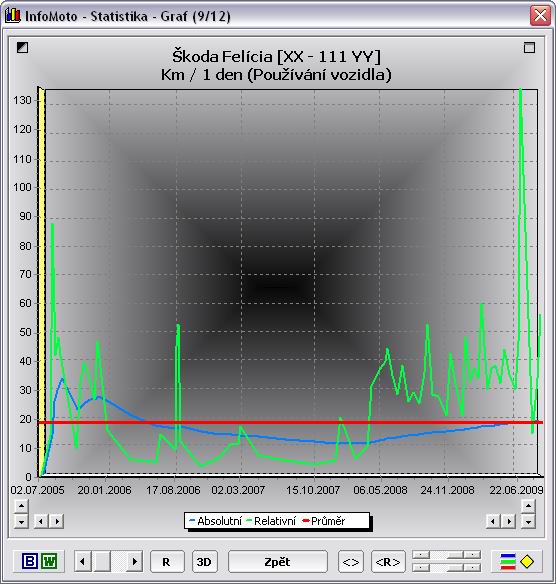This screenshot has height=584, width=556.
Task: Click the upper small slider near <R>
Action: pyautogui.click(x=446, y=555)
